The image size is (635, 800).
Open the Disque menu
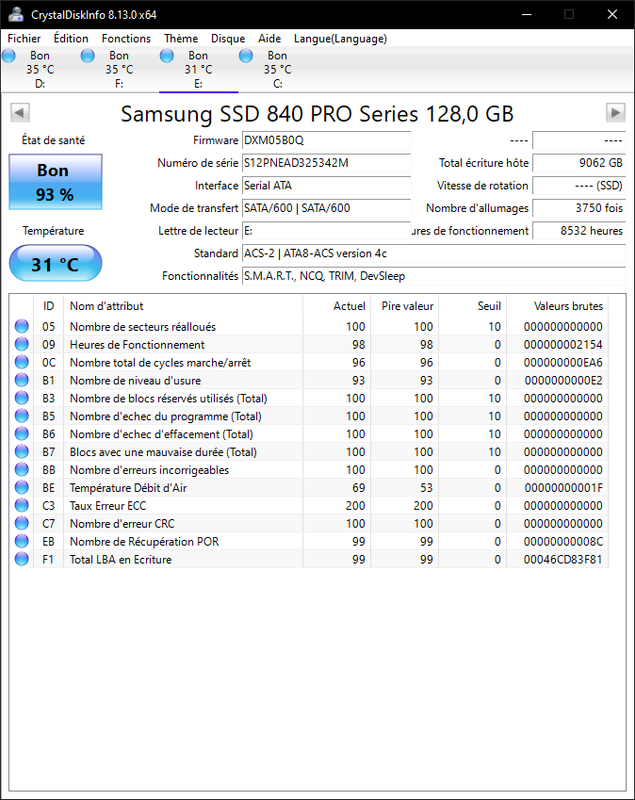228,38
